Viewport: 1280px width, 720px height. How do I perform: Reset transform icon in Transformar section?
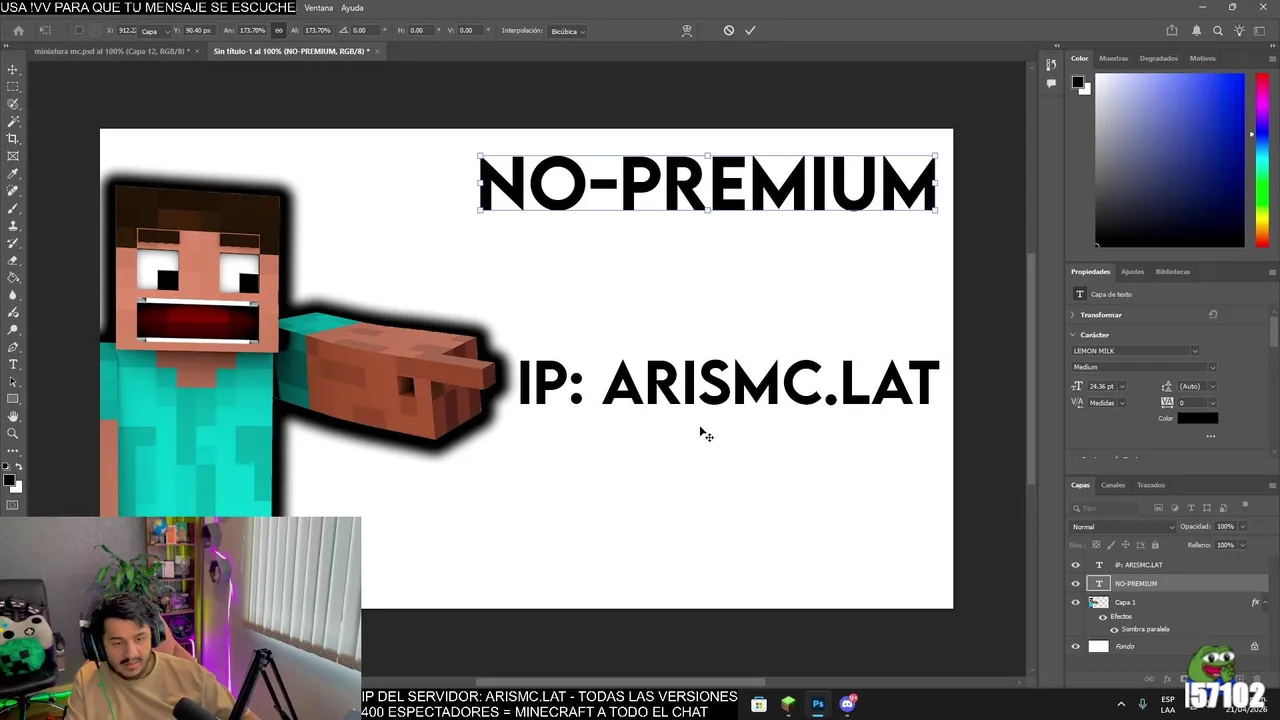(1213, 314)
